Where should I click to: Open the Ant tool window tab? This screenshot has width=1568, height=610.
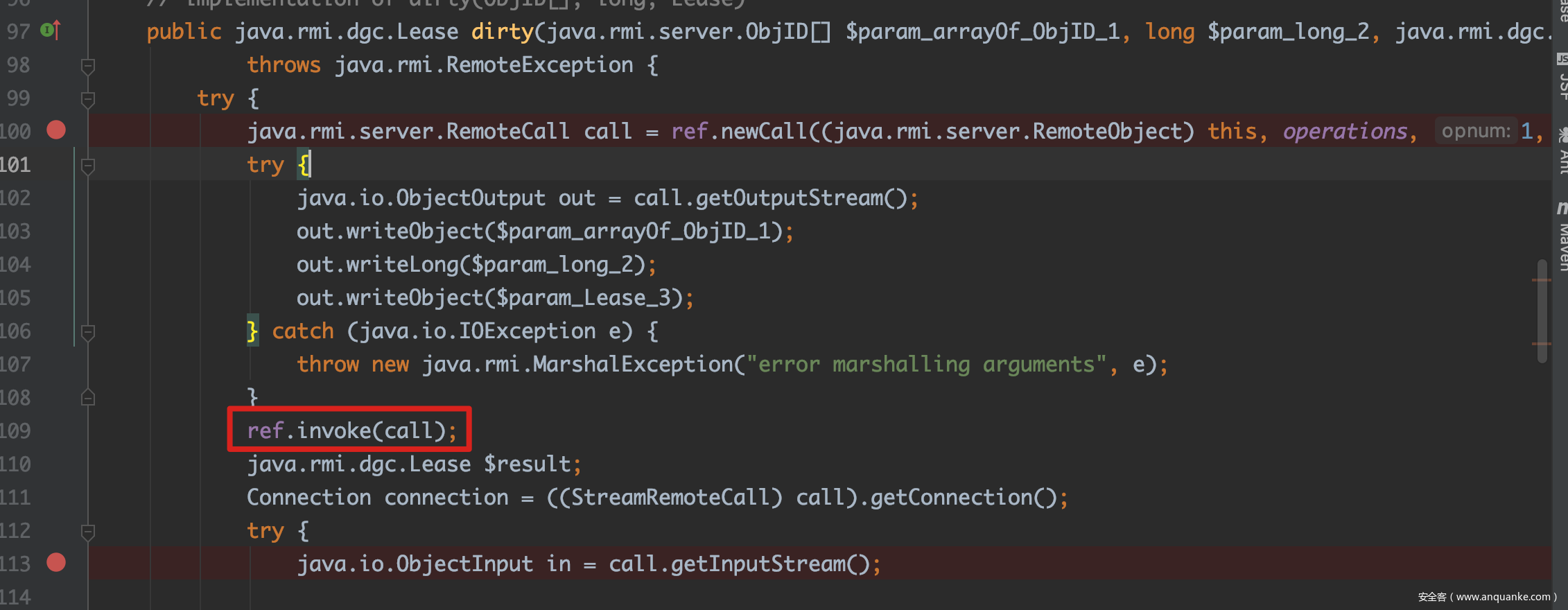tap(1562, 163)
